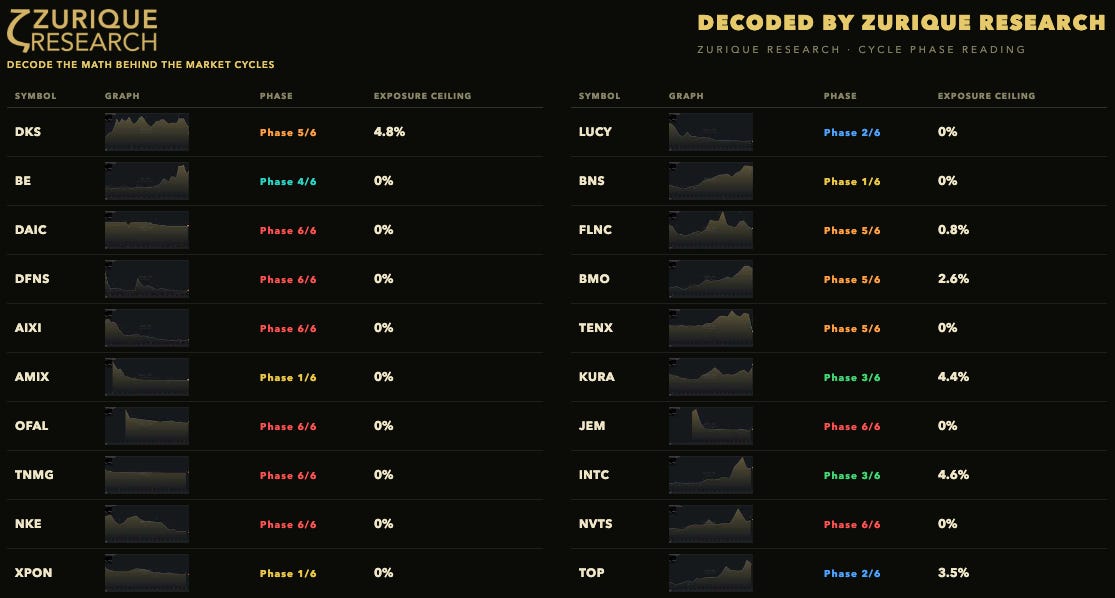Click the 4.8% exposure value for DKS
Screen dimensions: 1115x598
tap(389, 132)
